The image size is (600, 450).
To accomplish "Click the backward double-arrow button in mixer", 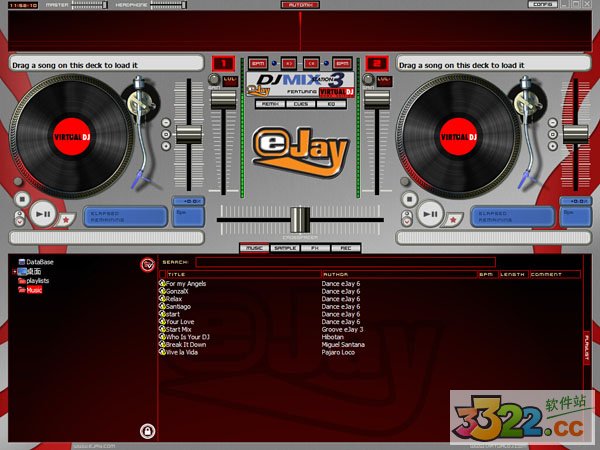I will 311,63.
